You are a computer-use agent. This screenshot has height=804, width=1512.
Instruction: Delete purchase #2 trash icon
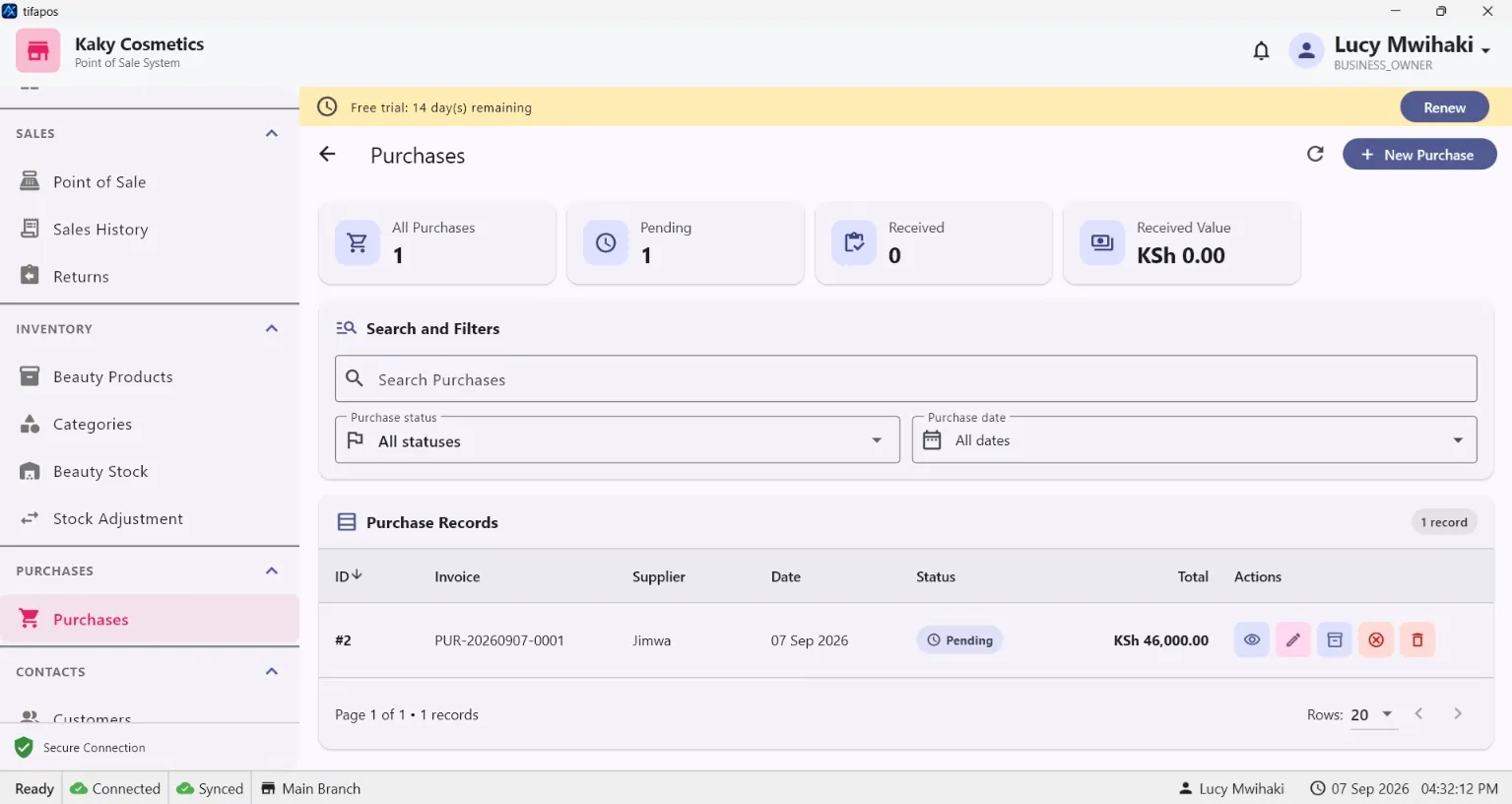(x=1417, y=640)
